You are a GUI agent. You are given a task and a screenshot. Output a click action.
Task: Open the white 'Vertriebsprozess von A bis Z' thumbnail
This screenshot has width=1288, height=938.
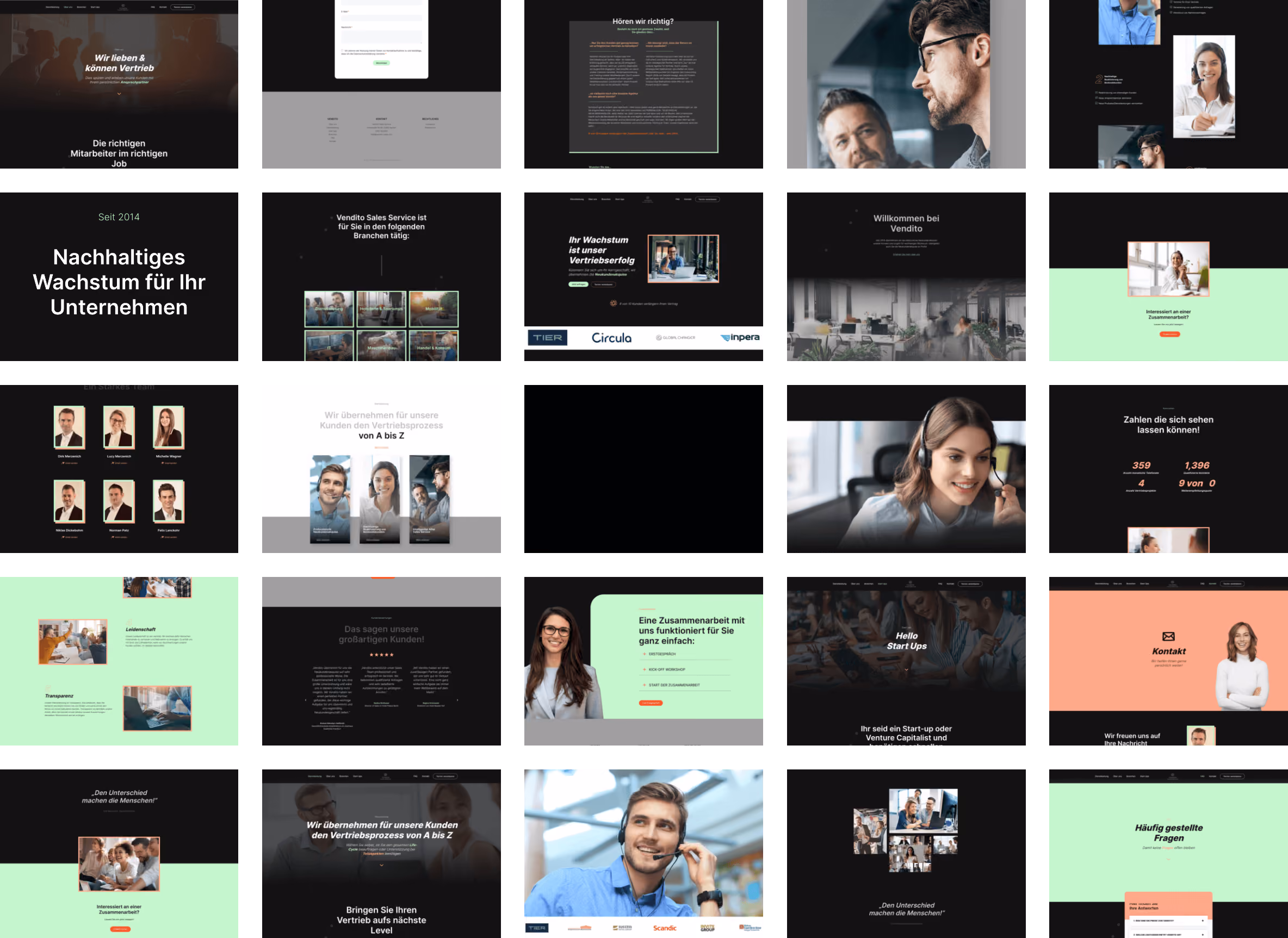[x=381, y=469]
